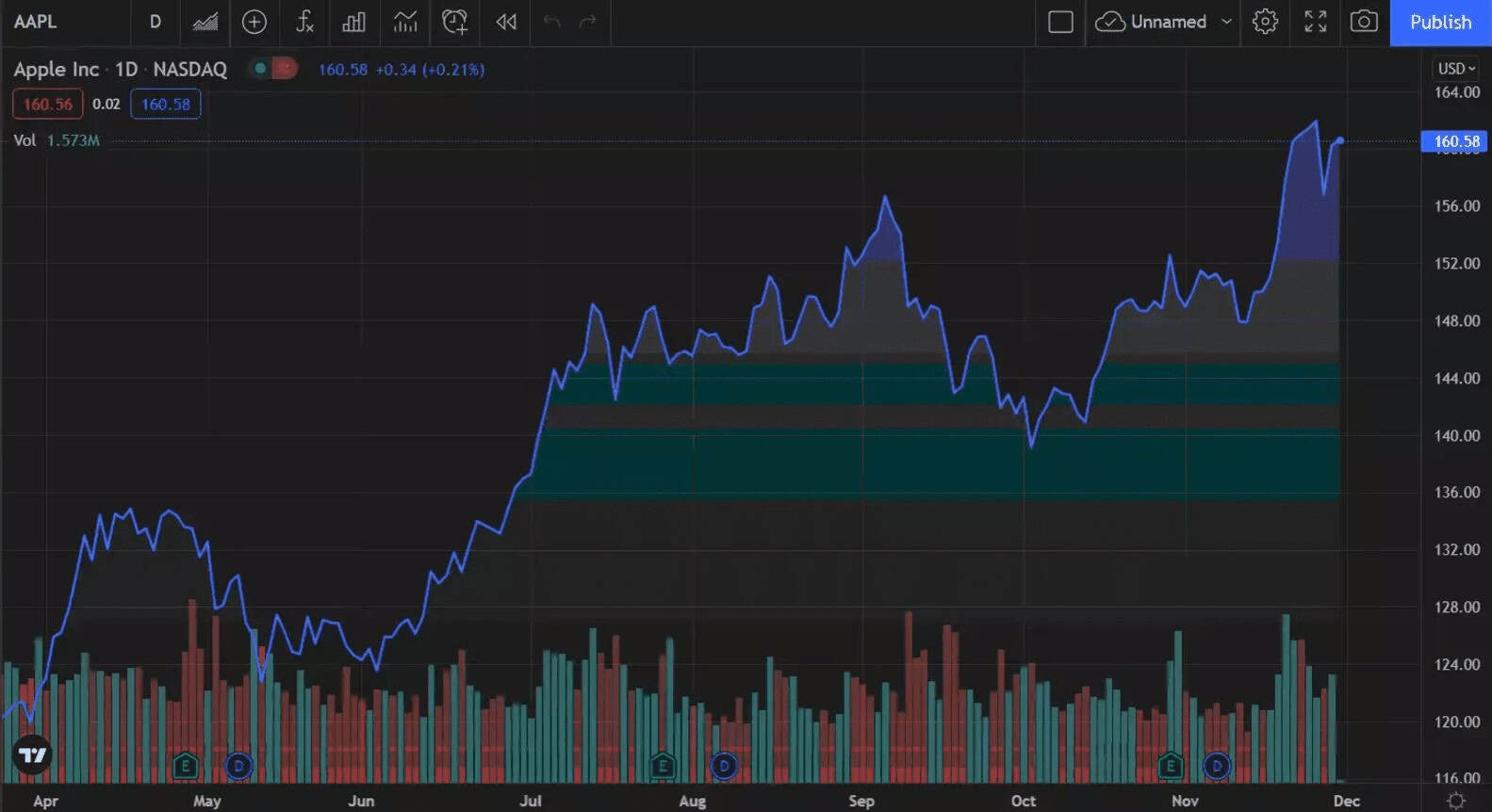Click the dividend D marker near May
This screenshot has height=812, width=1492.
click(238, 766)
